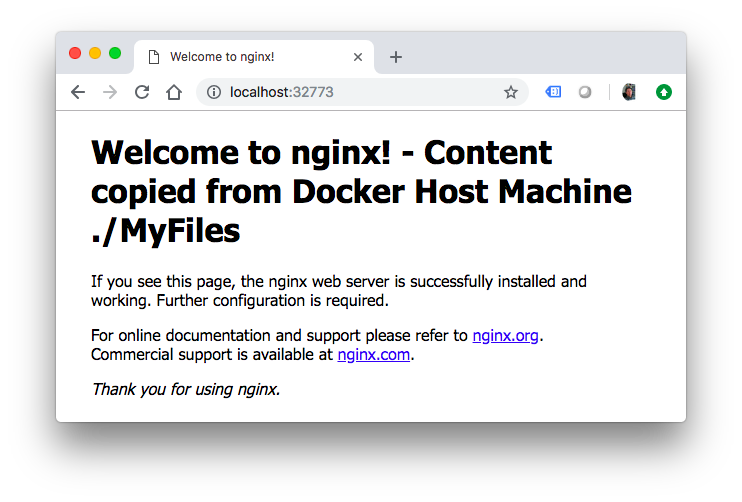The image size is (742, 502).
Task: Click the text 'Thank you for using nginx.'
Action: click(186, 389)
